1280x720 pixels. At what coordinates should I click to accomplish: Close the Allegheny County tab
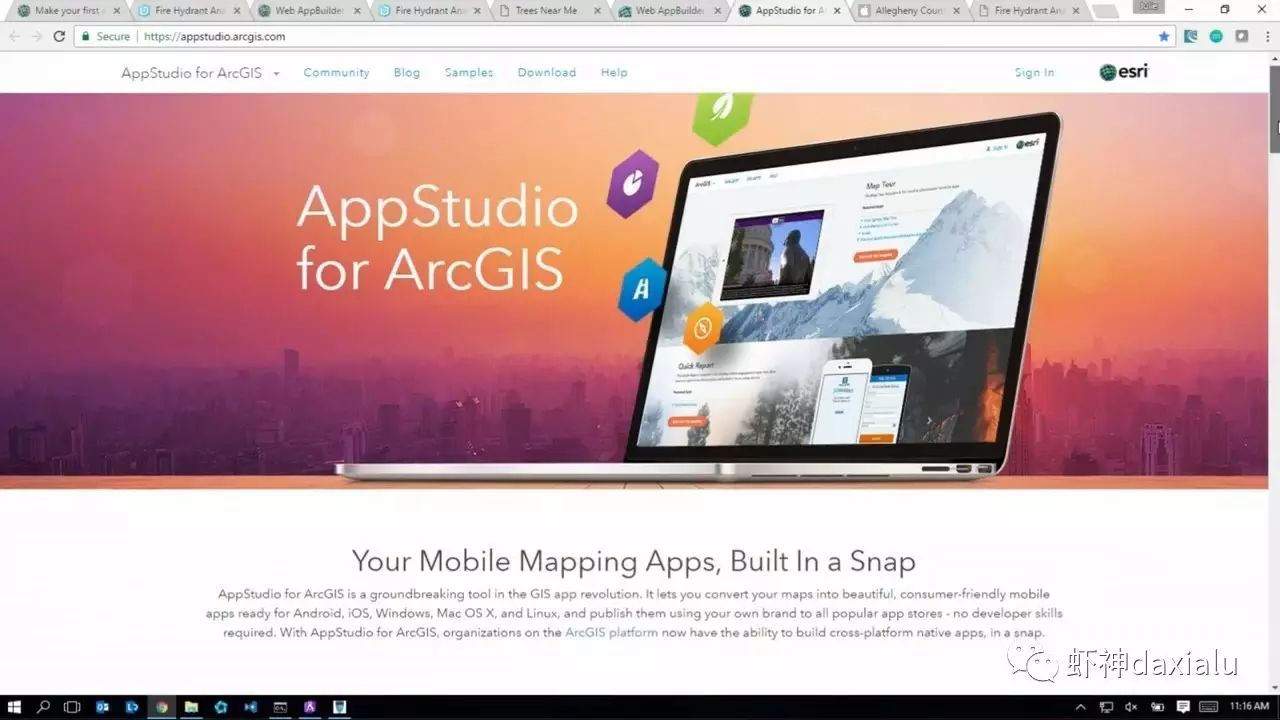[x=958, y=11]
